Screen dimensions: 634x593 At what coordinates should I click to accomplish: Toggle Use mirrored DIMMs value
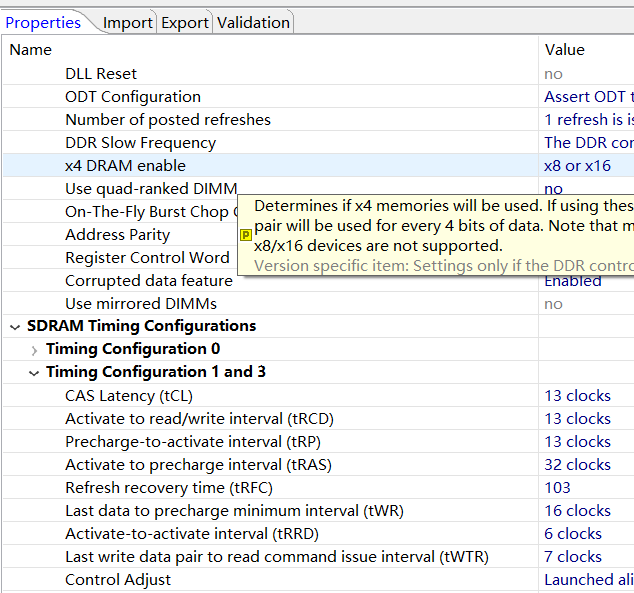click(553, 304)
